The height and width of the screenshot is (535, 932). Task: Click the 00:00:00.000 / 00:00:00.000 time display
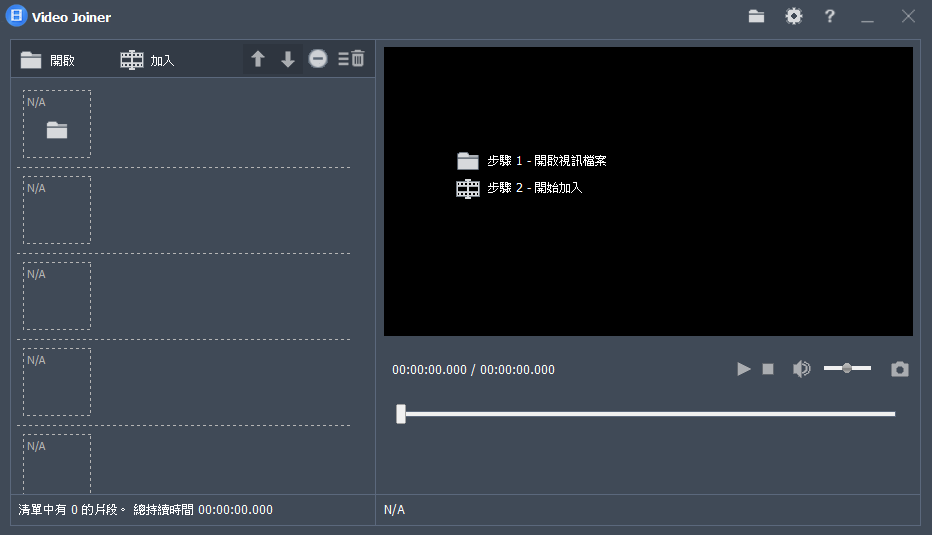[x=473, y=370]
